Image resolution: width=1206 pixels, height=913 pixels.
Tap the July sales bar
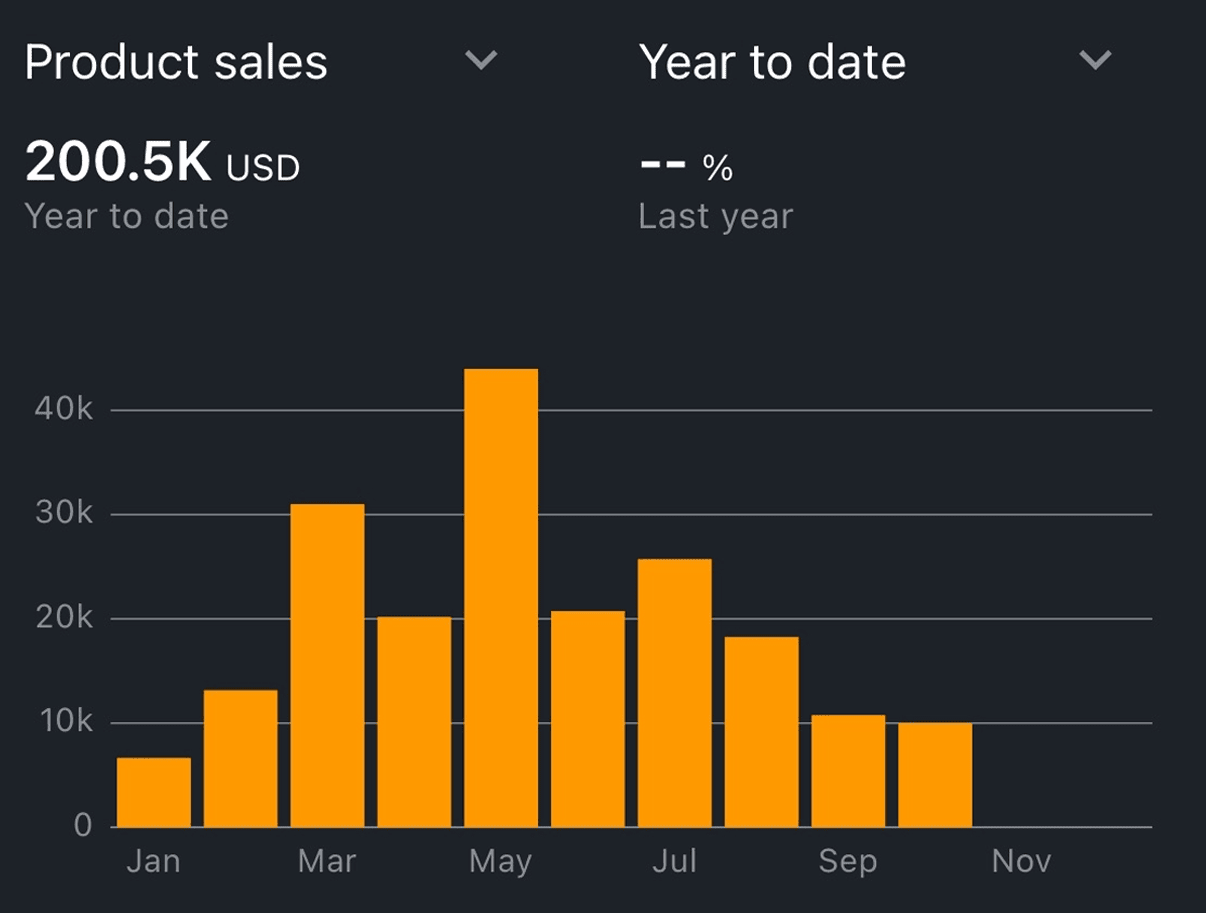pos(675,692)
